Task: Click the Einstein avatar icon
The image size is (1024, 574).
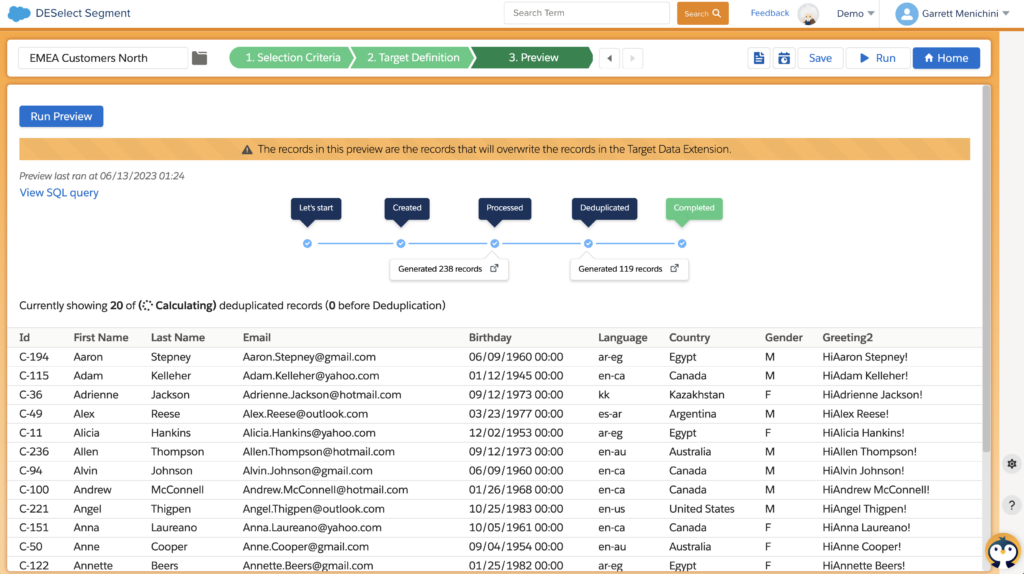Action: [x=808, y=14]
